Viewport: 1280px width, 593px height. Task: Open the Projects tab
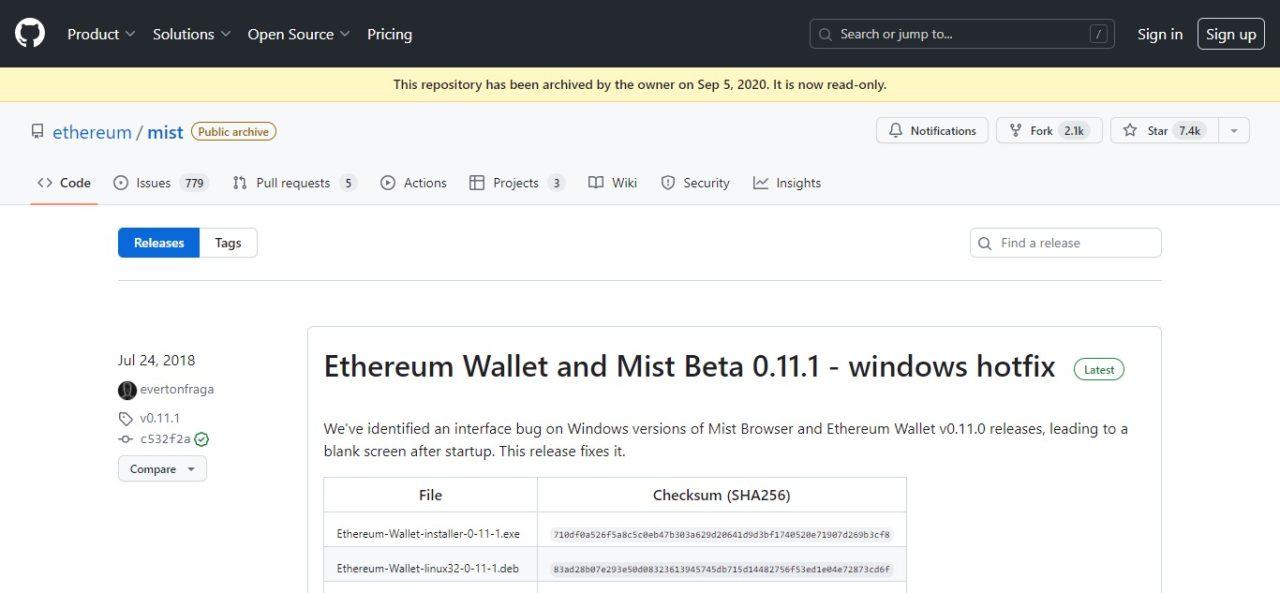coord(516,183)
